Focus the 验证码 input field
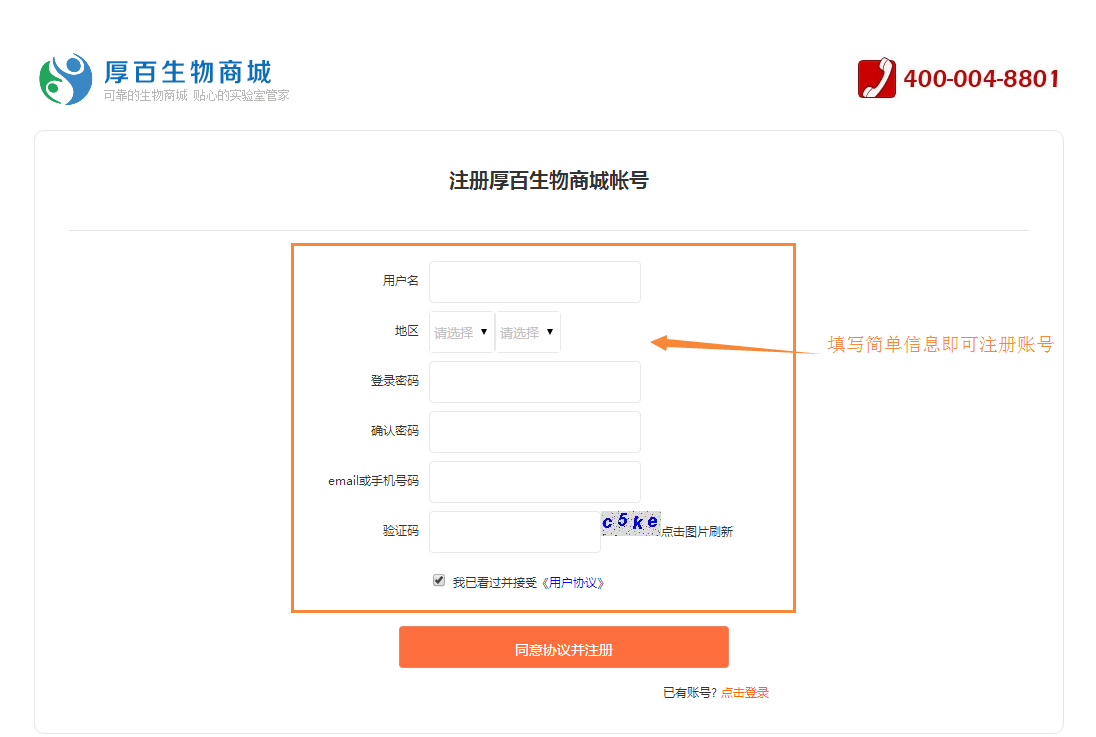1096x737 pixels. 515,532
